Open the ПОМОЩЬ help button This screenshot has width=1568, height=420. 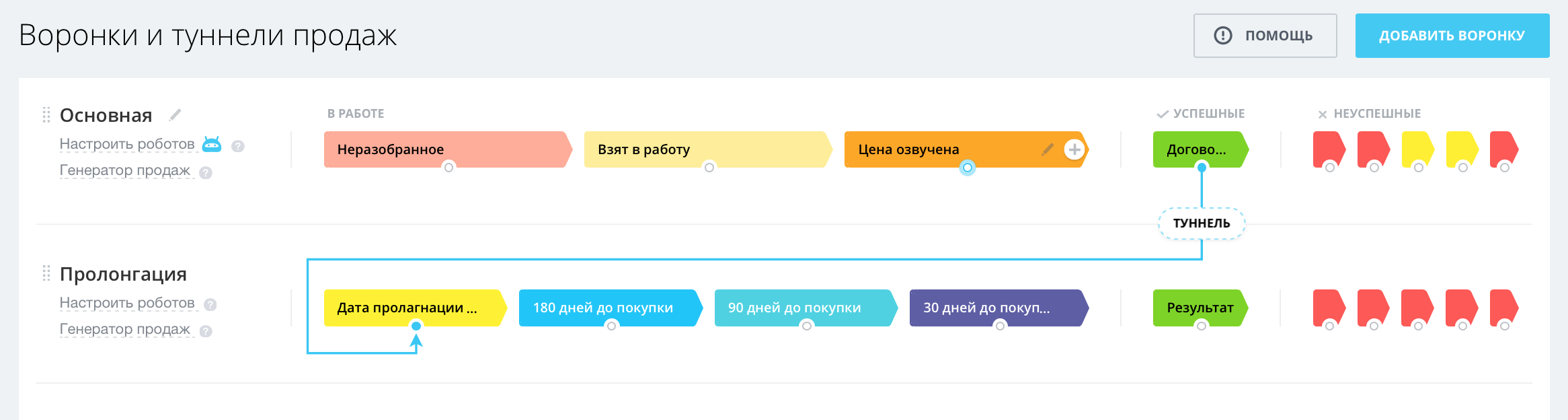(x=1265, y=36)
